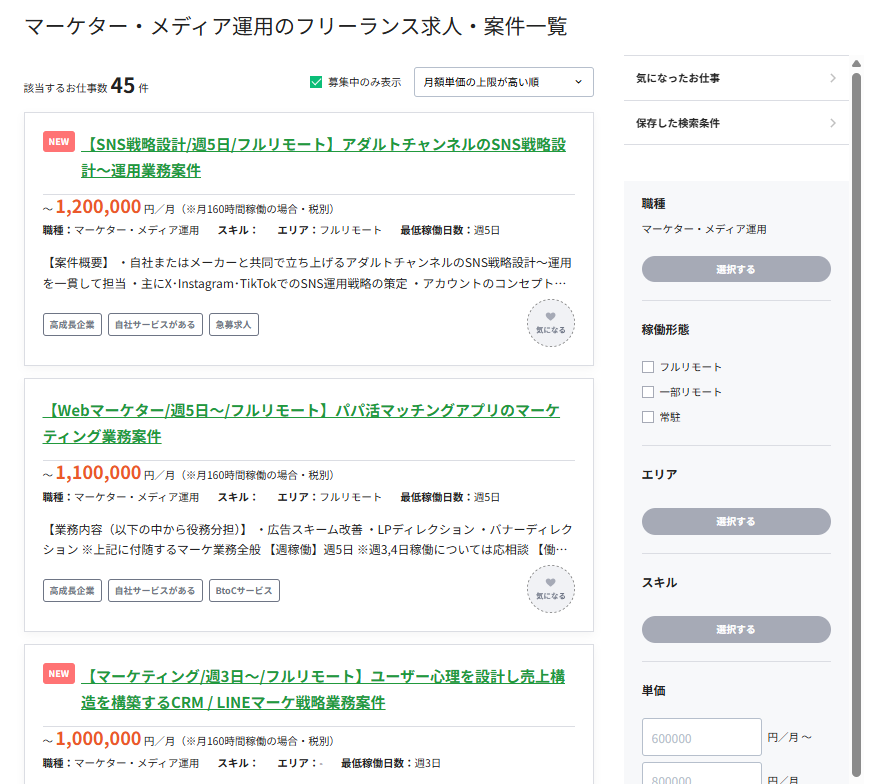Tick the 常駐 checkbox
877x784 pixels.
coord(648,417)
